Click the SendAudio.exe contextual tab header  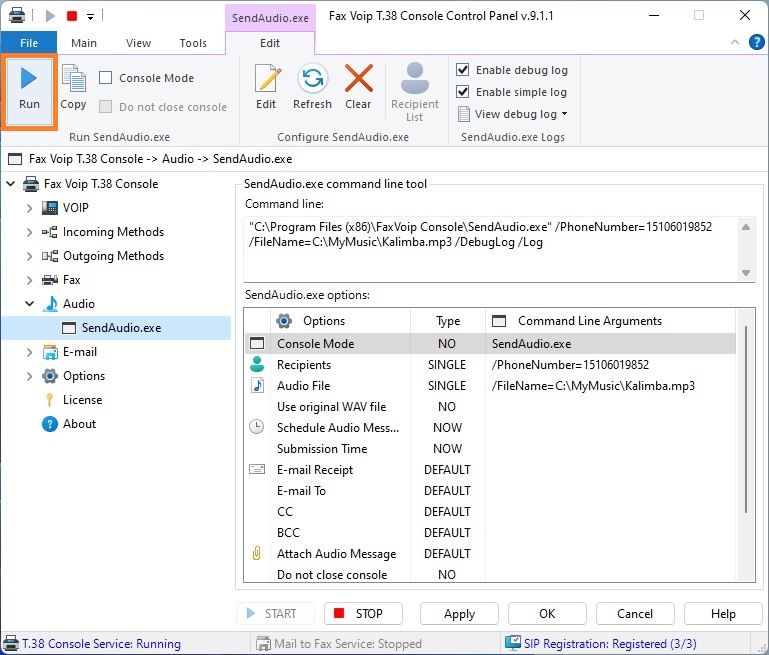tap(270, 18)
